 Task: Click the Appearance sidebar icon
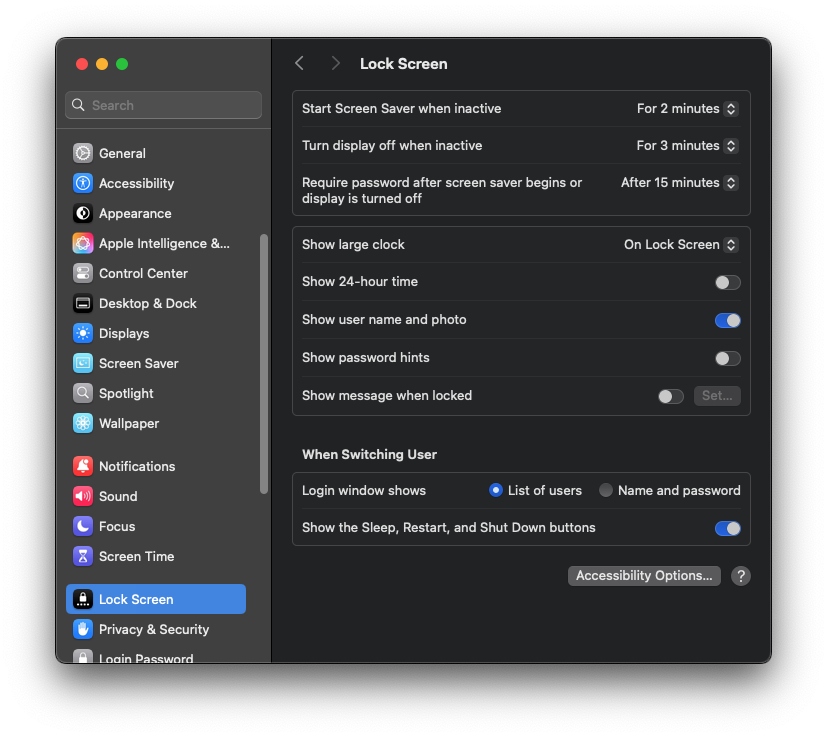tap(83, 213)
